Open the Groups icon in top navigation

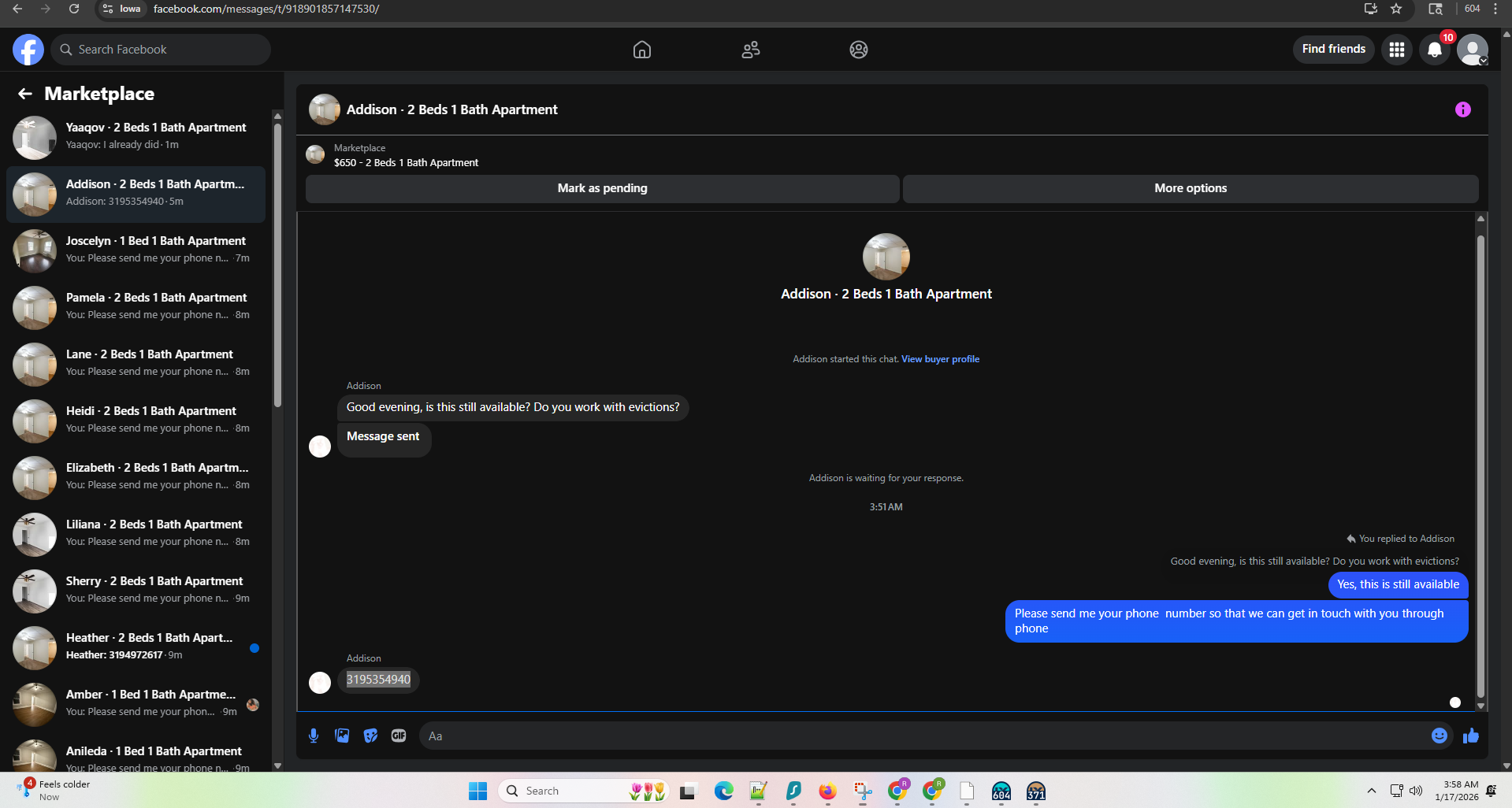point(859,50)
